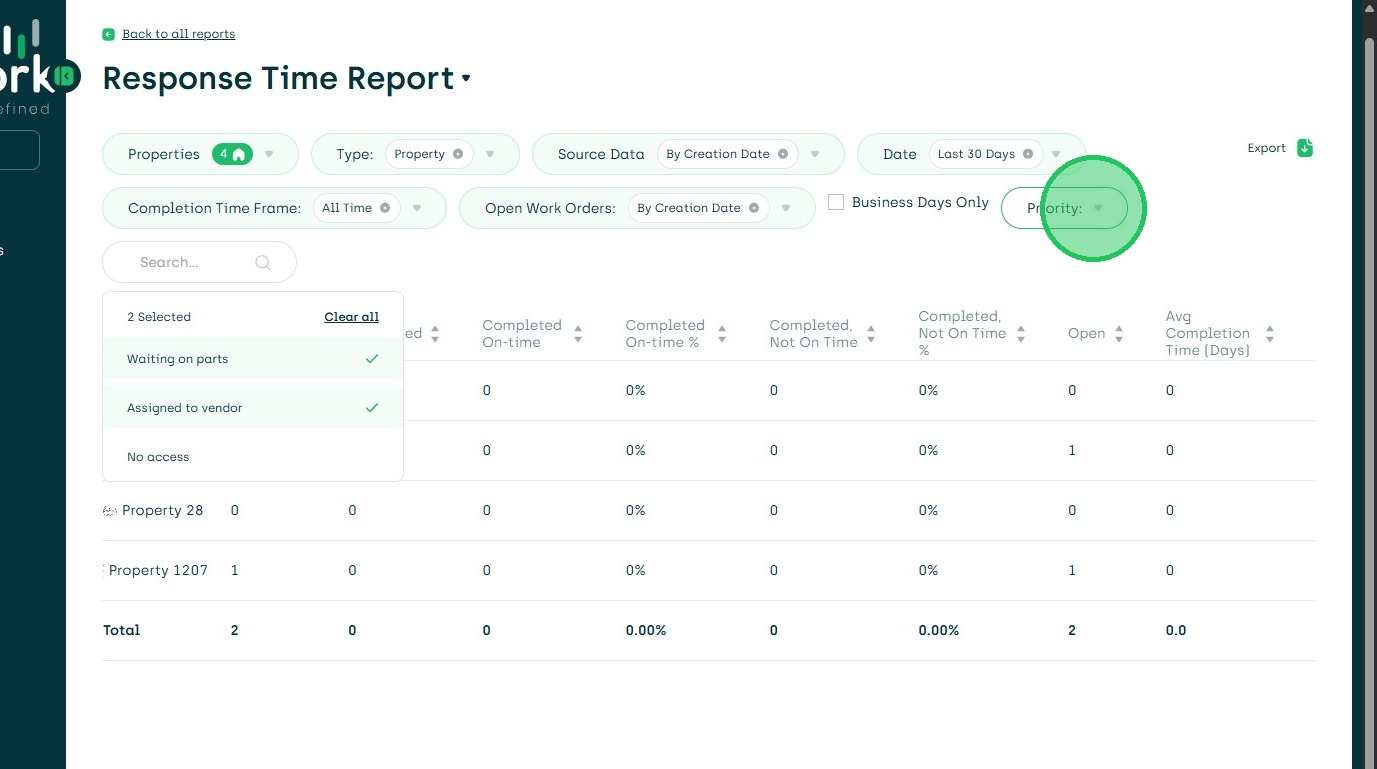Click the search magnifier icon
This screenshot has width=1377, height=769.
point(263,263)
